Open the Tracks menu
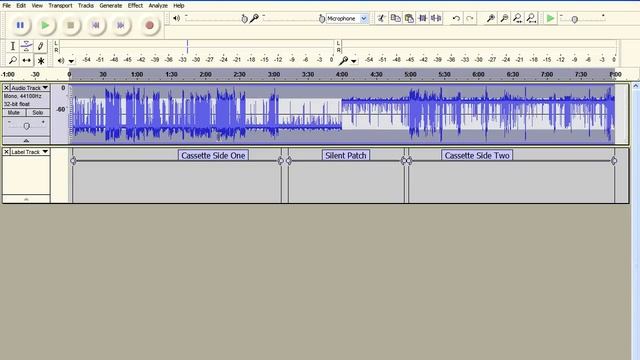 86,6
